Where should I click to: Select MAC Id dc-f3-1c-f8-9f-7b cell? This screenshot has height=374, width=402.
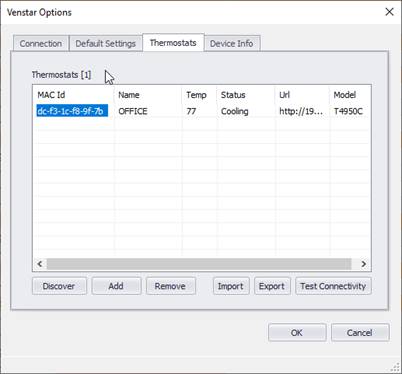(x=72, y=111)
